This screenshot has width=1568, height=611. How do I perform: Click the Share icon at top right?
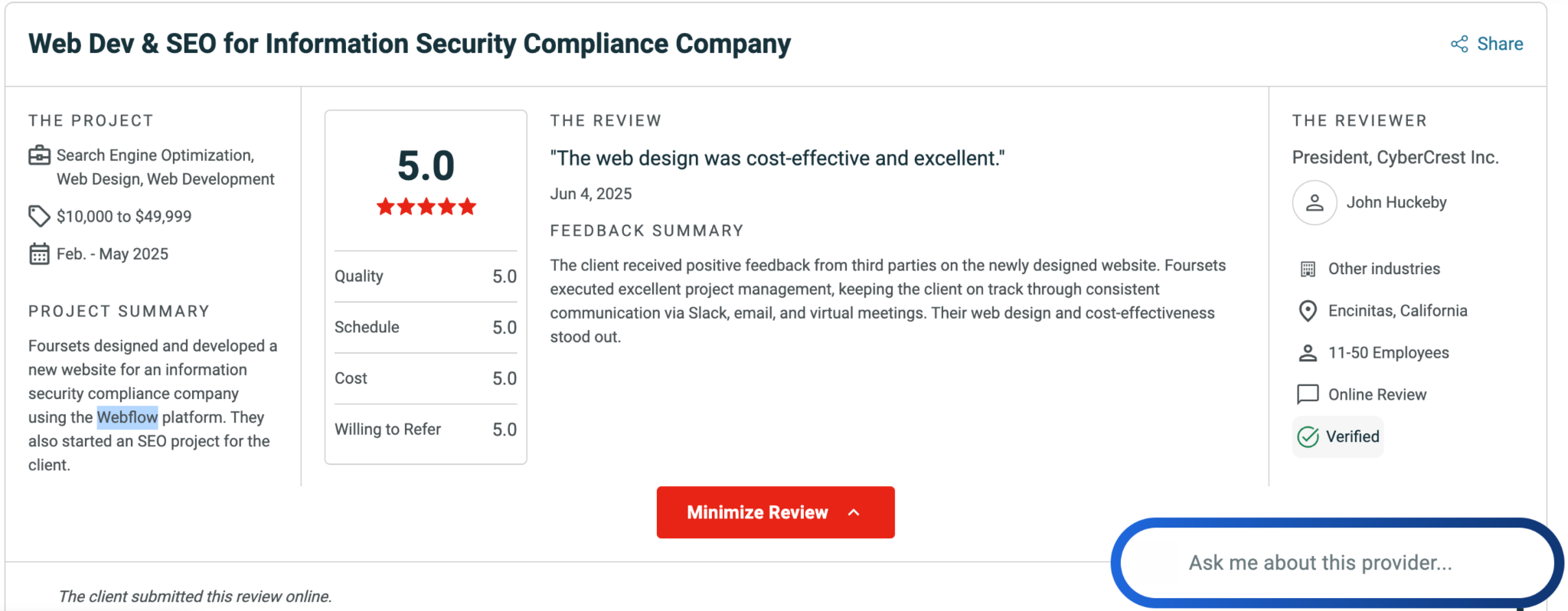(1459, 44)
